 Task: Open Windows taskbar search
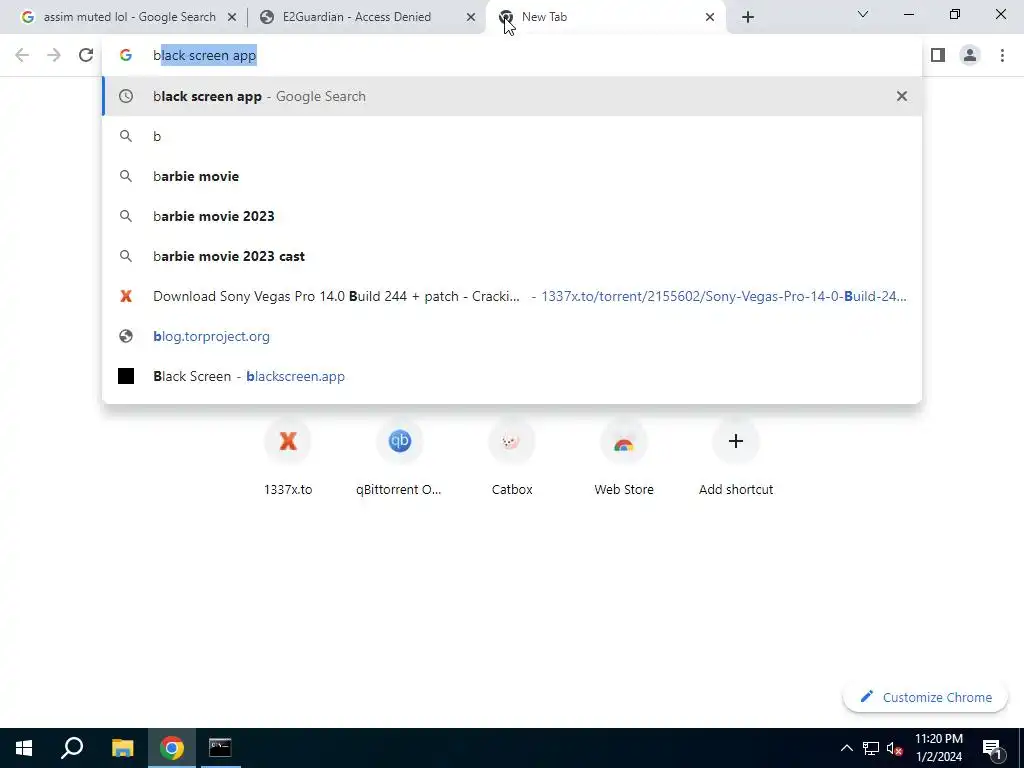coord(72,748)
